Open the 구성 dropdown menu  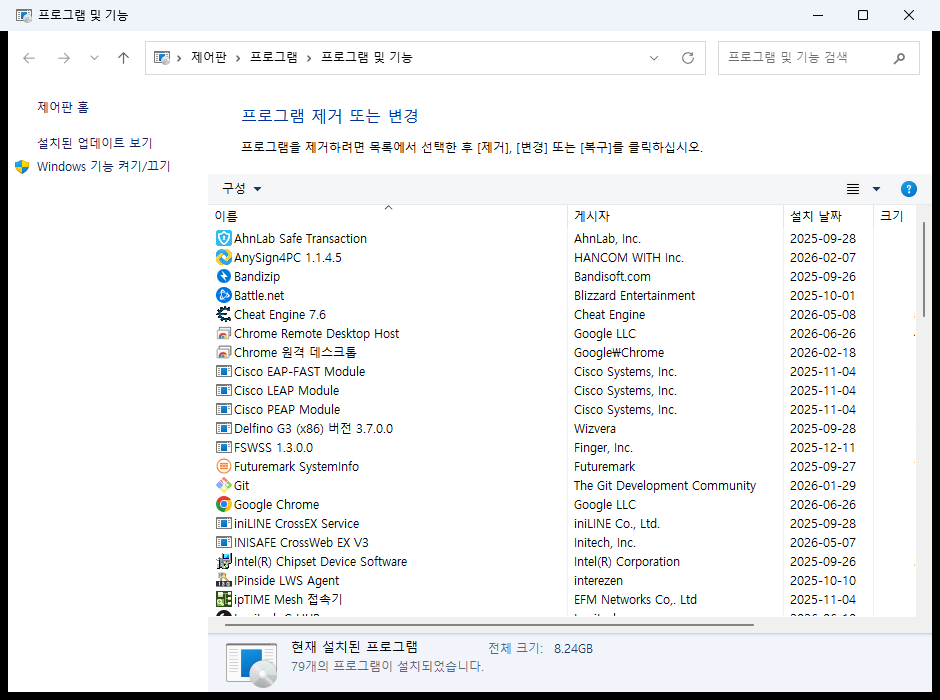pyautogui.click(x=242, y=189)
